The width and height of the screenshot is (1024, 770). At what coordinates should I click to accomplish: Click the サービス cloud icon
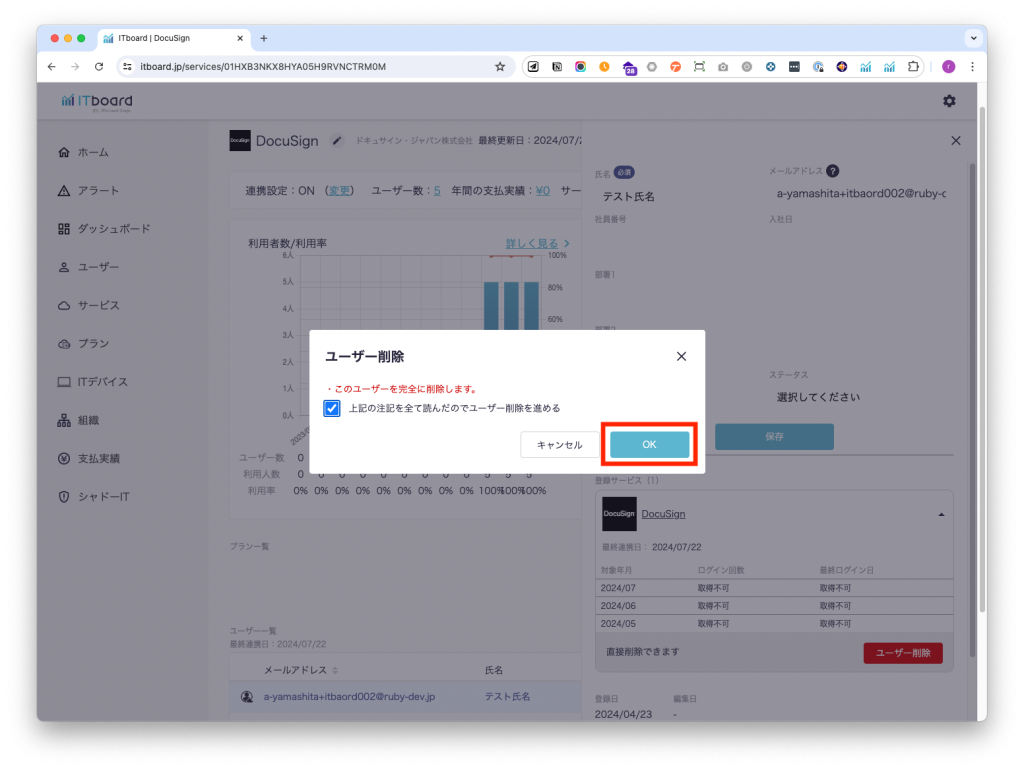pos(64,305)
